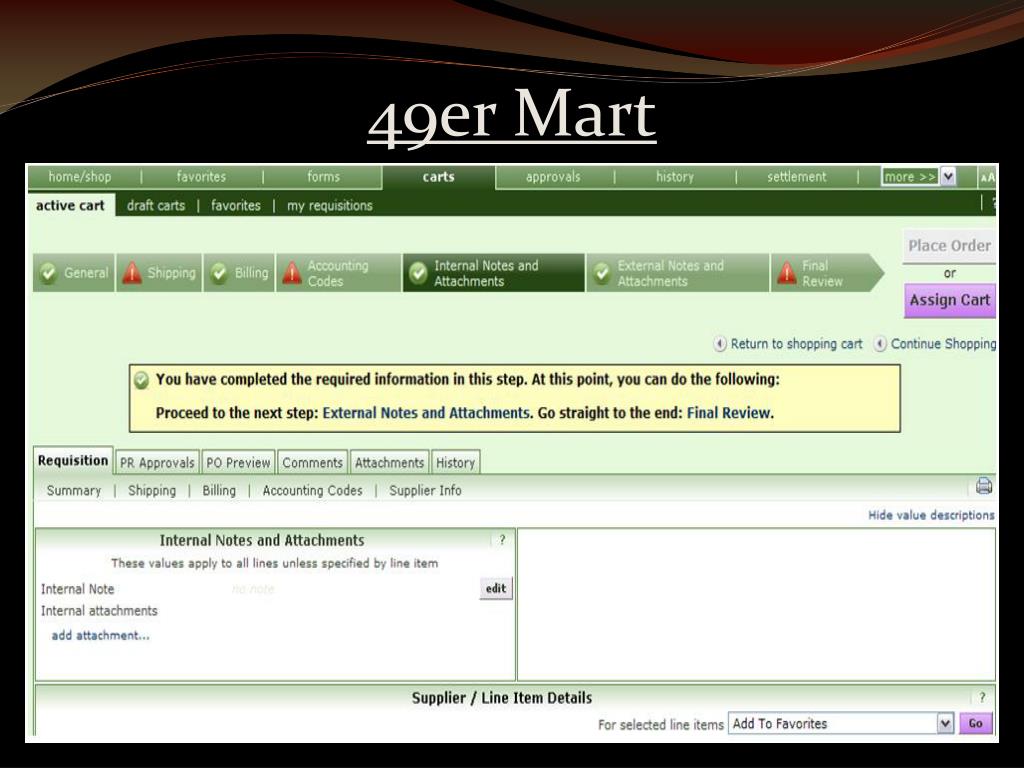1024x768 pixels.
Task: Select the carts tab
Action: (438, 177)
